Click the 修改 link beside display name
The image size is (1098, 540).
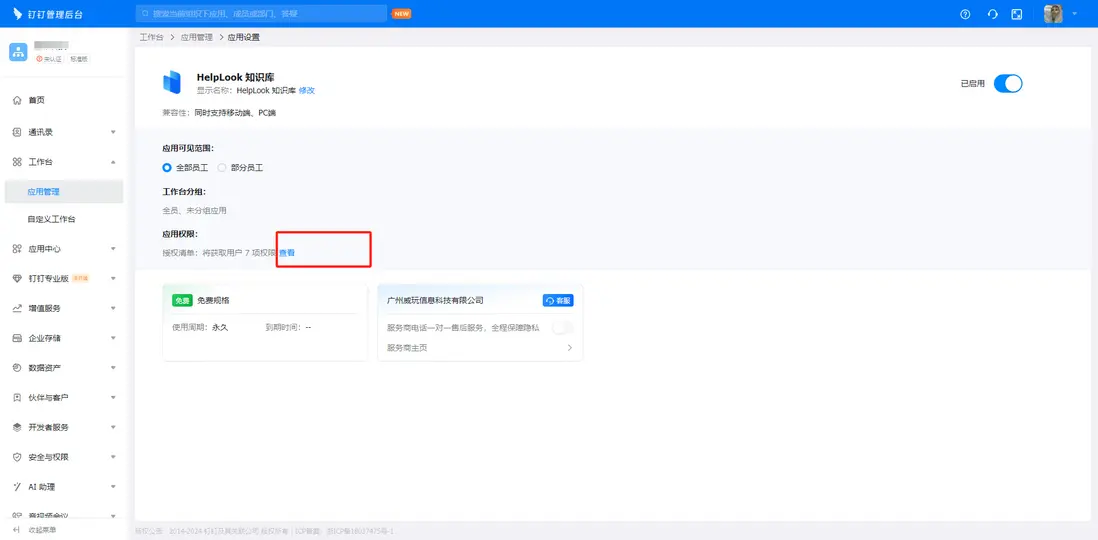307,90
